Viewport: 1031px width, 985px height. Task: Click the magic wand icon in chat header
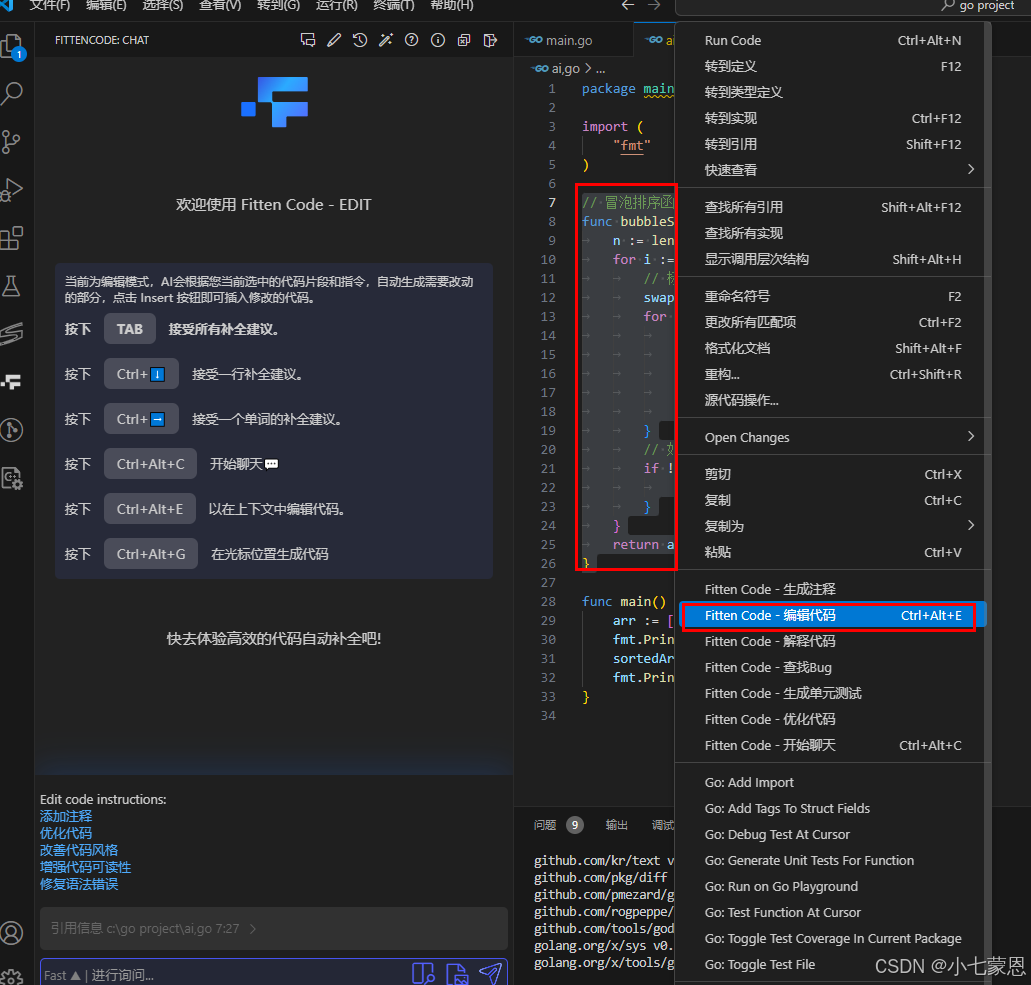385,41
